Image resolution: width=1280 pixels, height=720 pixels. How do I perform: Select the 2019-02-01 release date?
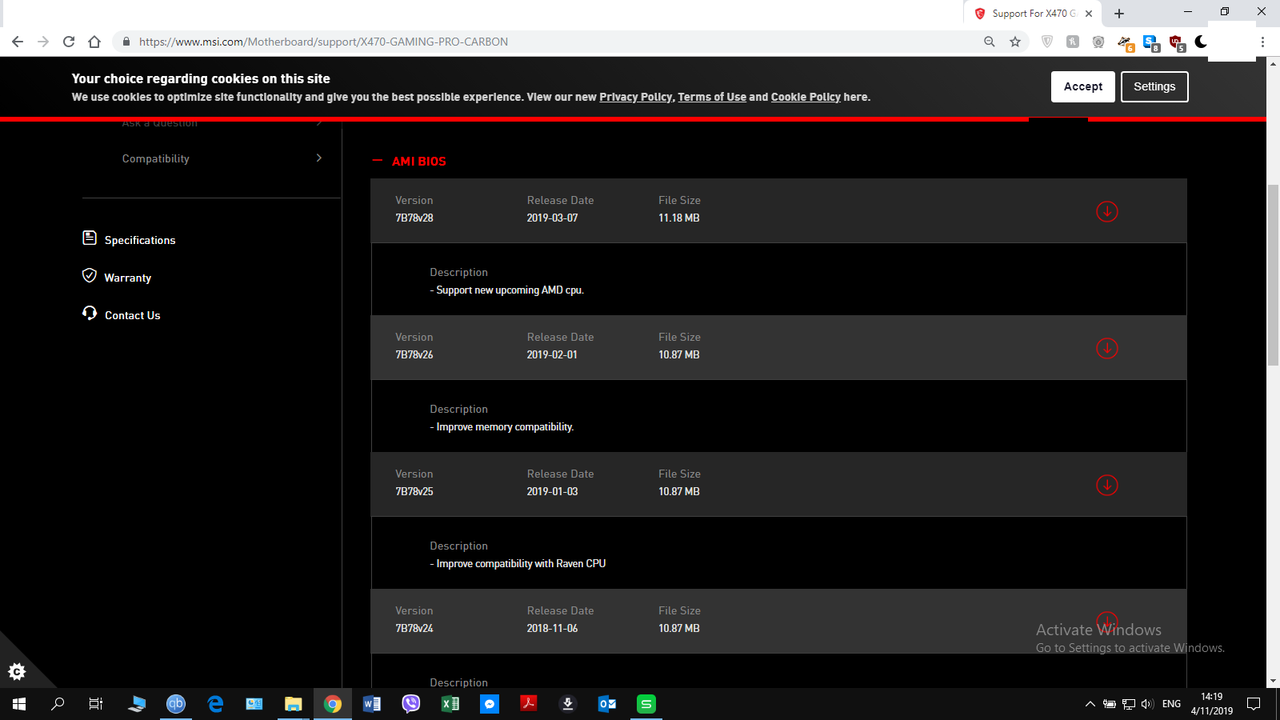click(552, 355)
